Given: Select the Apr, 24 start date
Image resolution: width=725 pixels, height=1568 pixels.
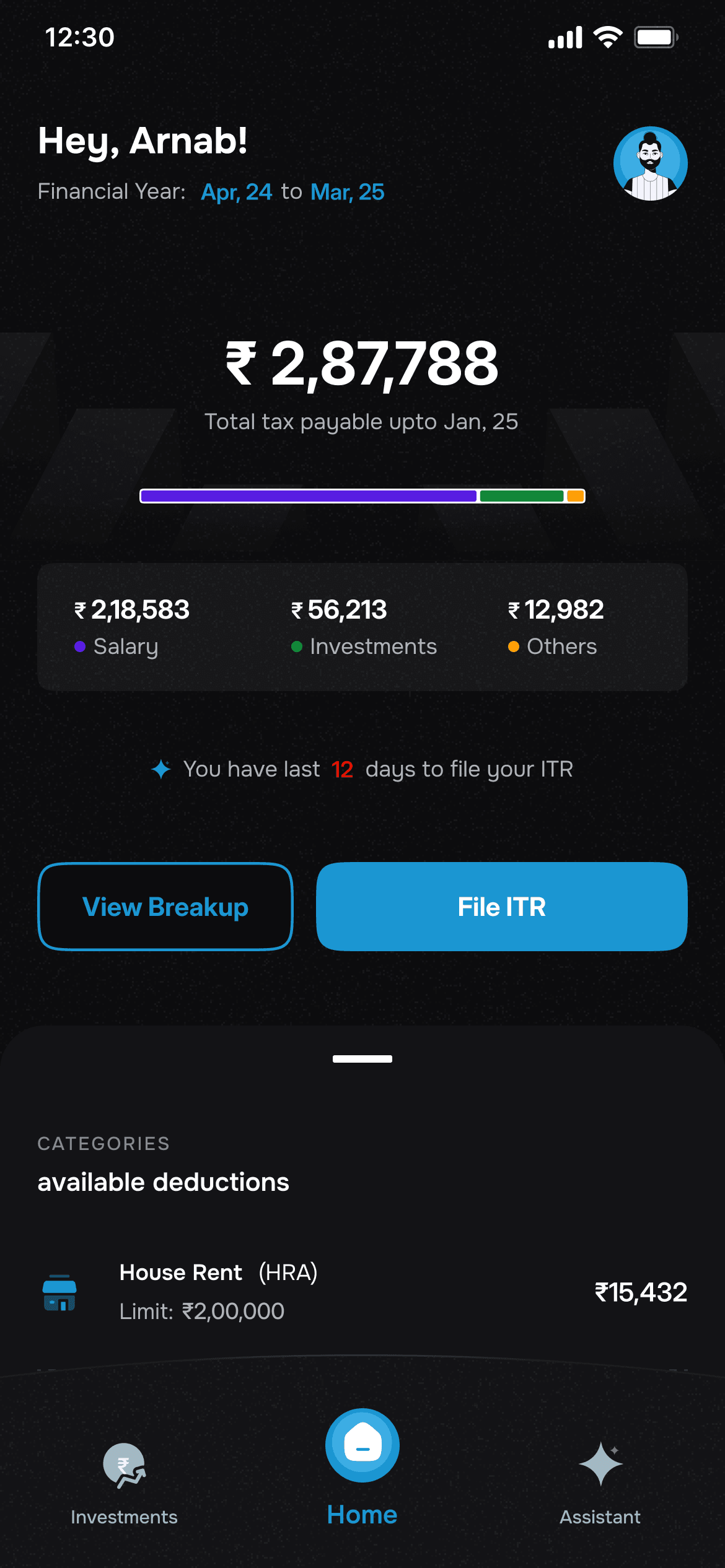Looking at the screenshot, I should pos(237,192).
